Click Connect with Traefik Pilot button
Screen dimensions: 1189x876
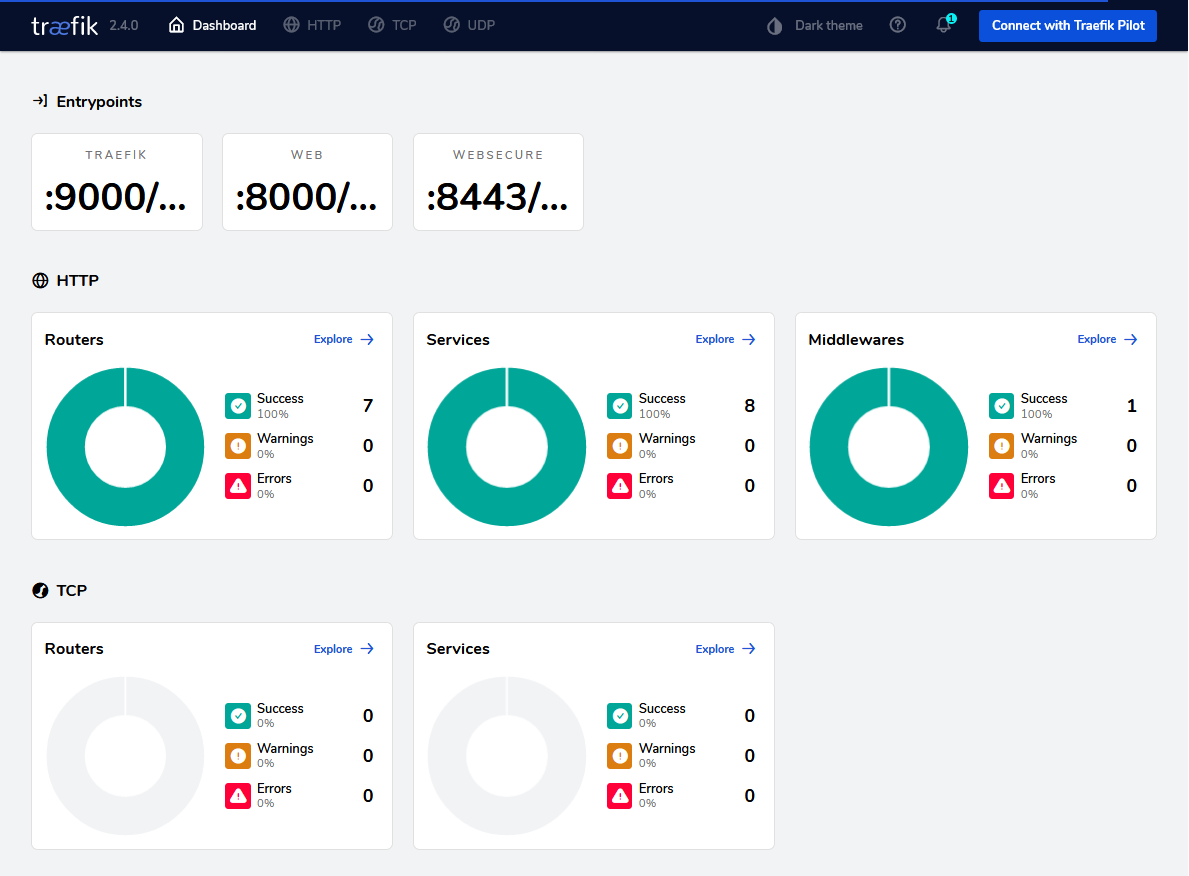pos(1068,26)
